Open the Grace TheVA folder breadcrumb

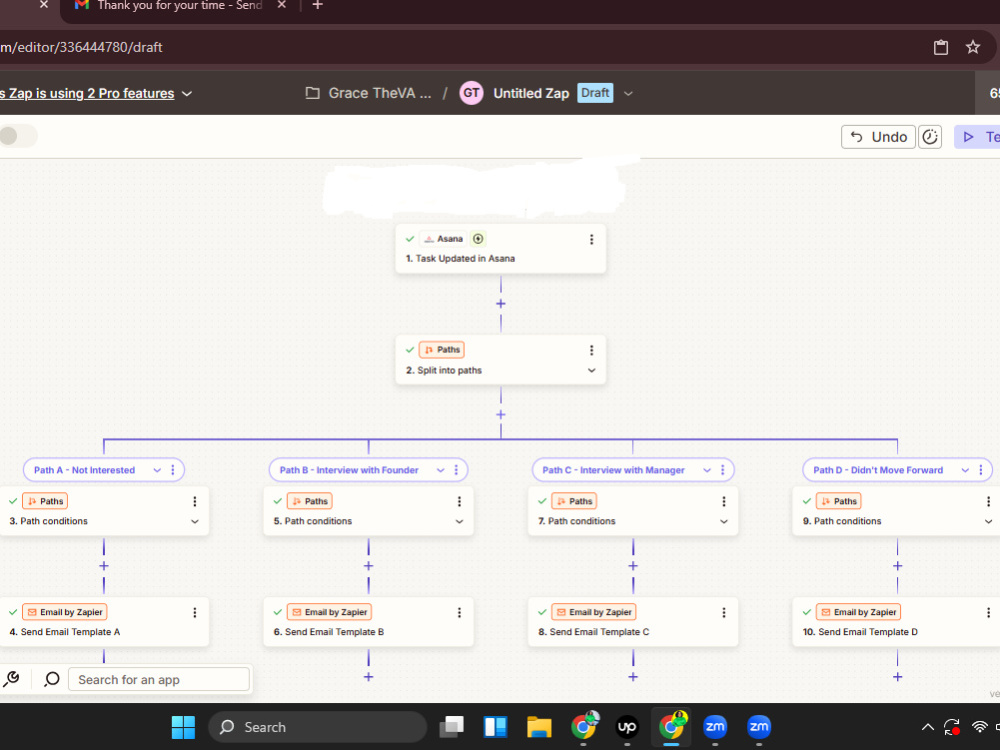(x=369, y=93)
